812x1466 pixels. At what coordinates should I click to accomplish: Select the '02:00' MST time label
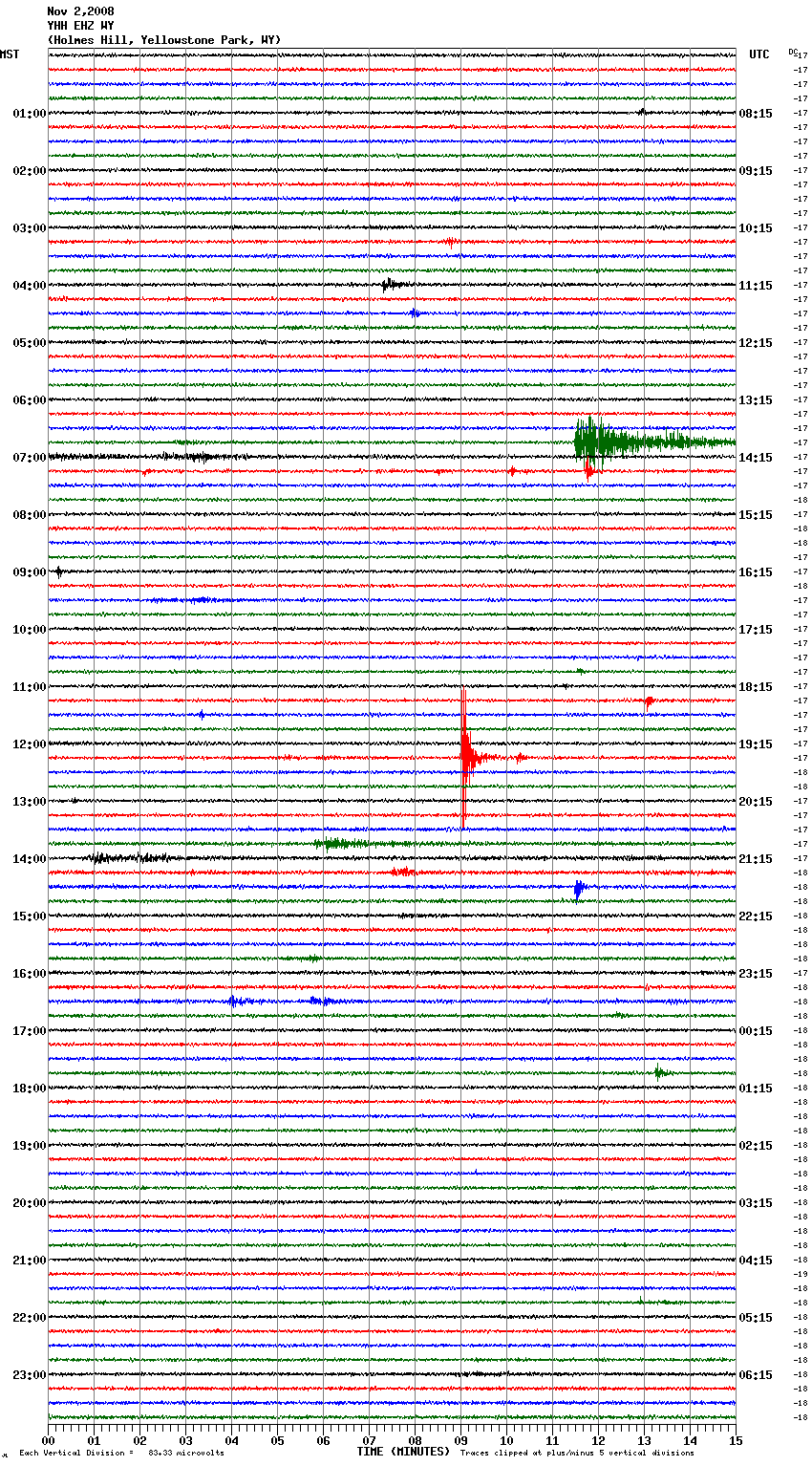(30, 171)
